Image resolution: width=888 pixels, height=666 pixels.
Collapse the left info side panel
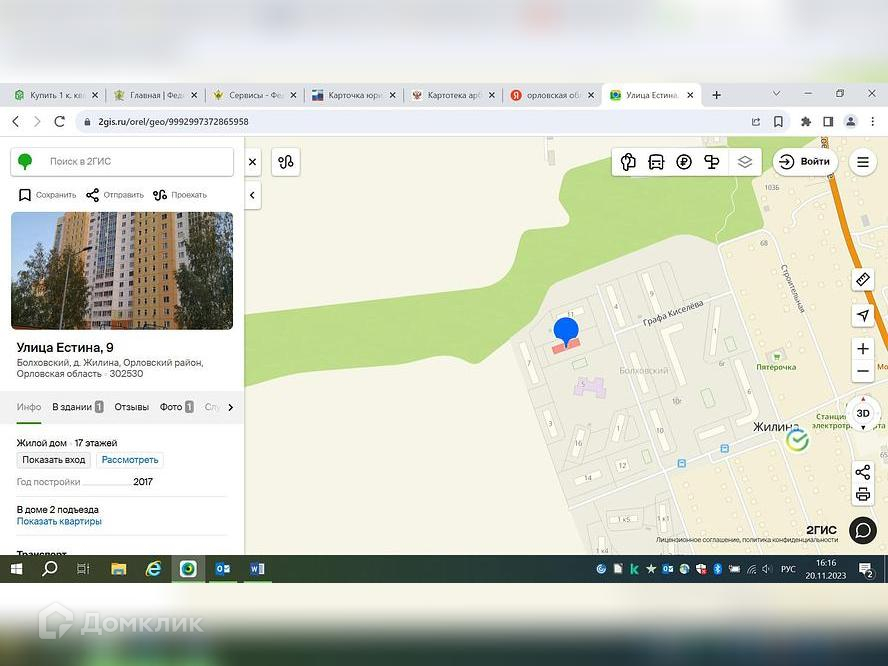coord(252,195)
